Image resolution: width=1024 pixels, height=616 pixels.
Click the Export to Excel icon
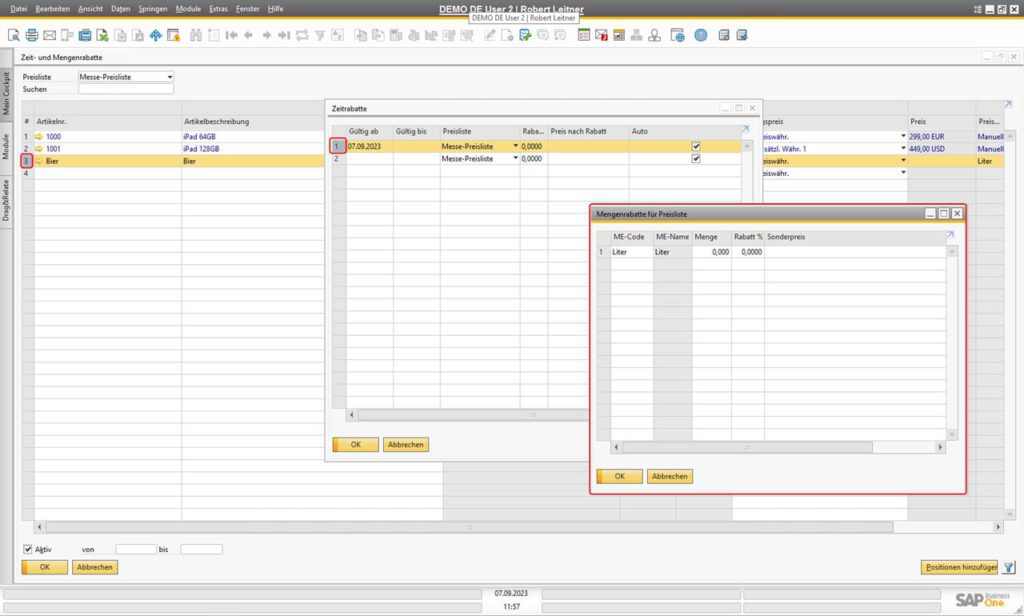click(x=103, y=35)
